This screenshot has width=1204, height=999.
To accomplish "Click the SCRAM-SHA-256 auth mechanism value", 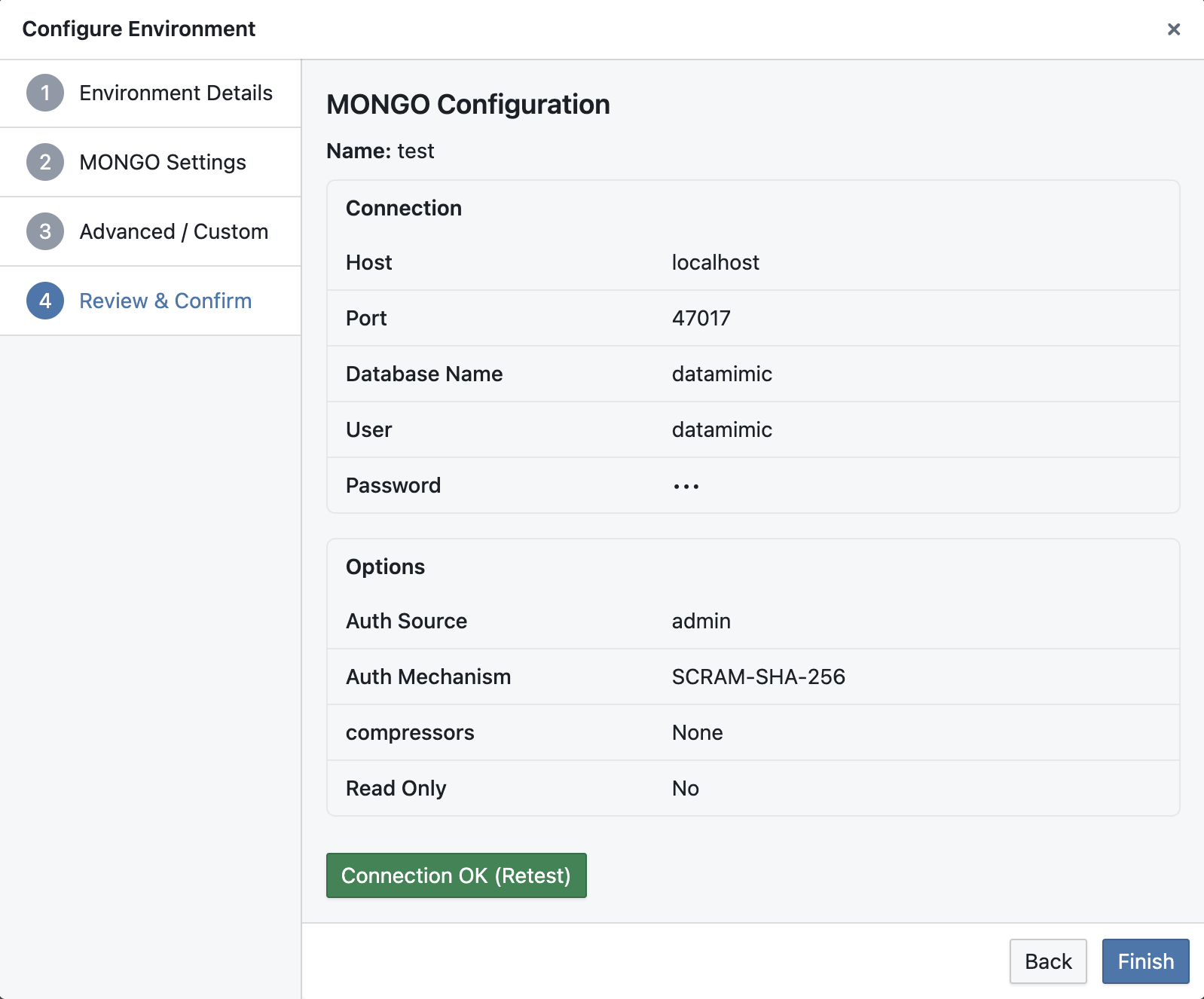I will (x=758, y=677).
